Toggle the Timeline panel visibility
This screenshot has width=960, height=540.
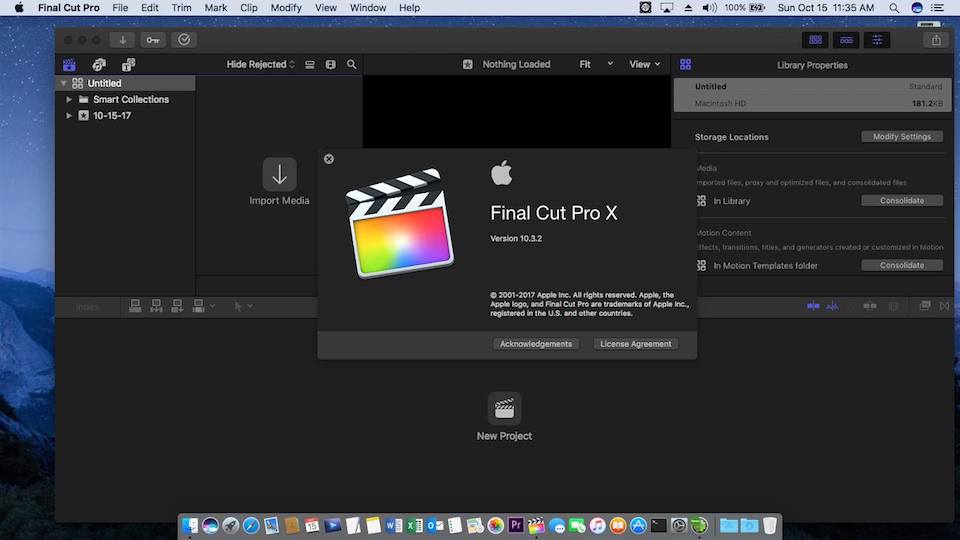[847, 40]
